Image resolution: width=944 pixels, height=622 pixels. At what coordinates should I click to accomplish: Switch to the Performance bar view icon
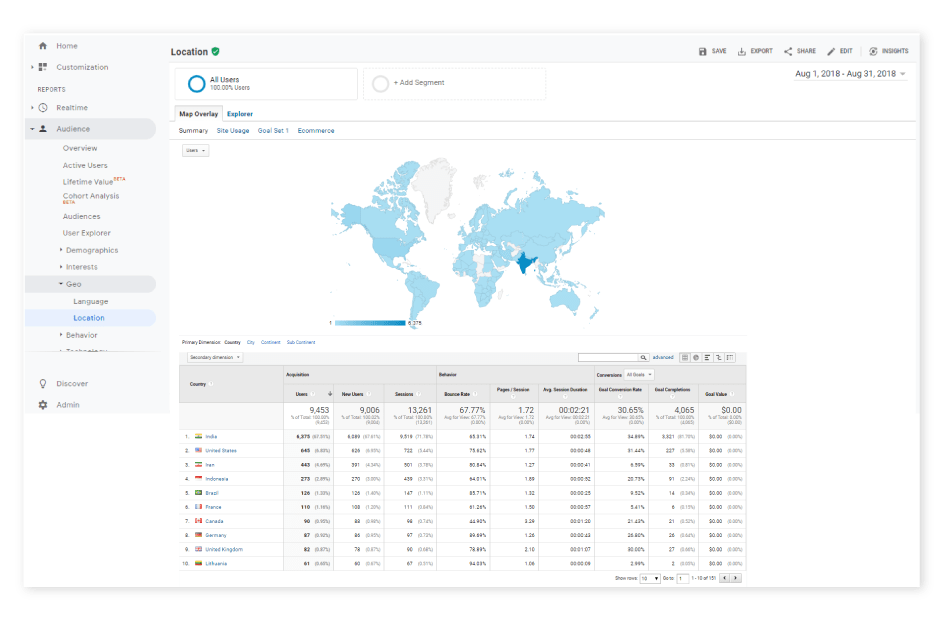pyautogui.click(x=707, y=358)
